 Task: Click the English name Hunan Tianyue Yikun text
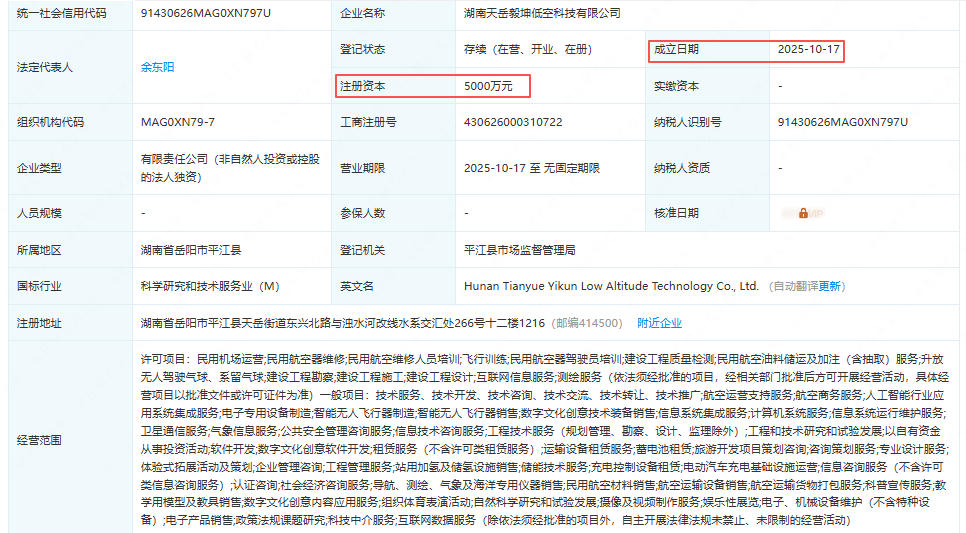point(611,286)
